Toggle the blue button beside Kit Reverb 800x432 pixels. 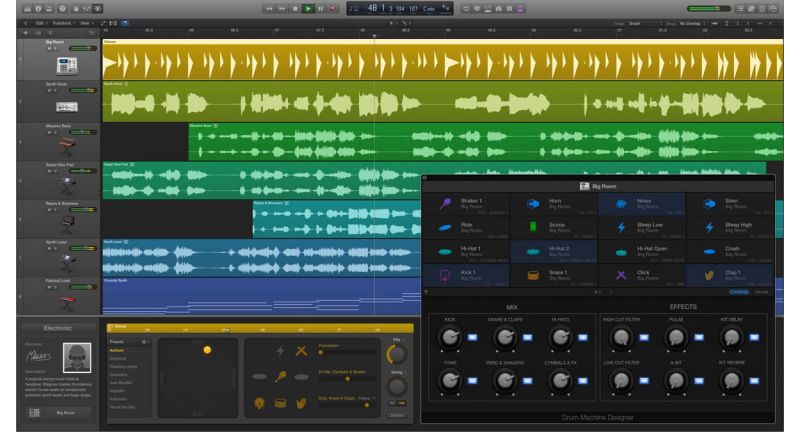click(754, 380)
